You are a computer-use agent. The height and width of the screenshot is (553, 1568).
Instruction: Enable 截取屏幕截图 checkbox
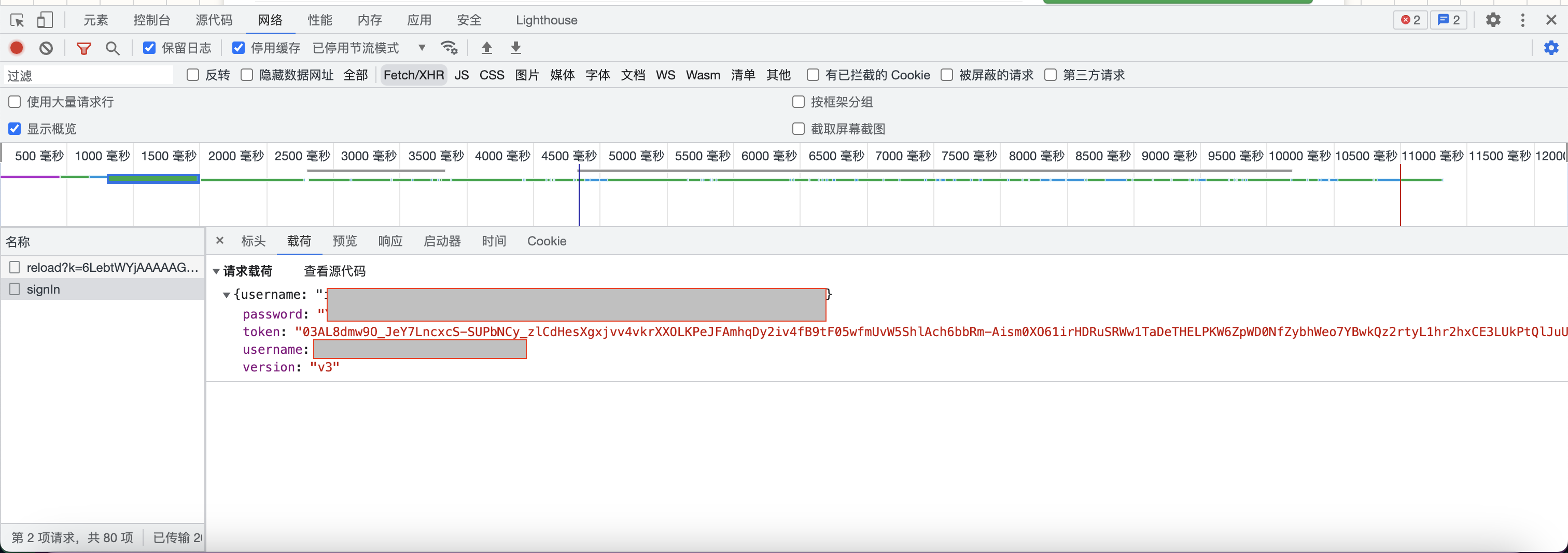click(x=799, y=129)
